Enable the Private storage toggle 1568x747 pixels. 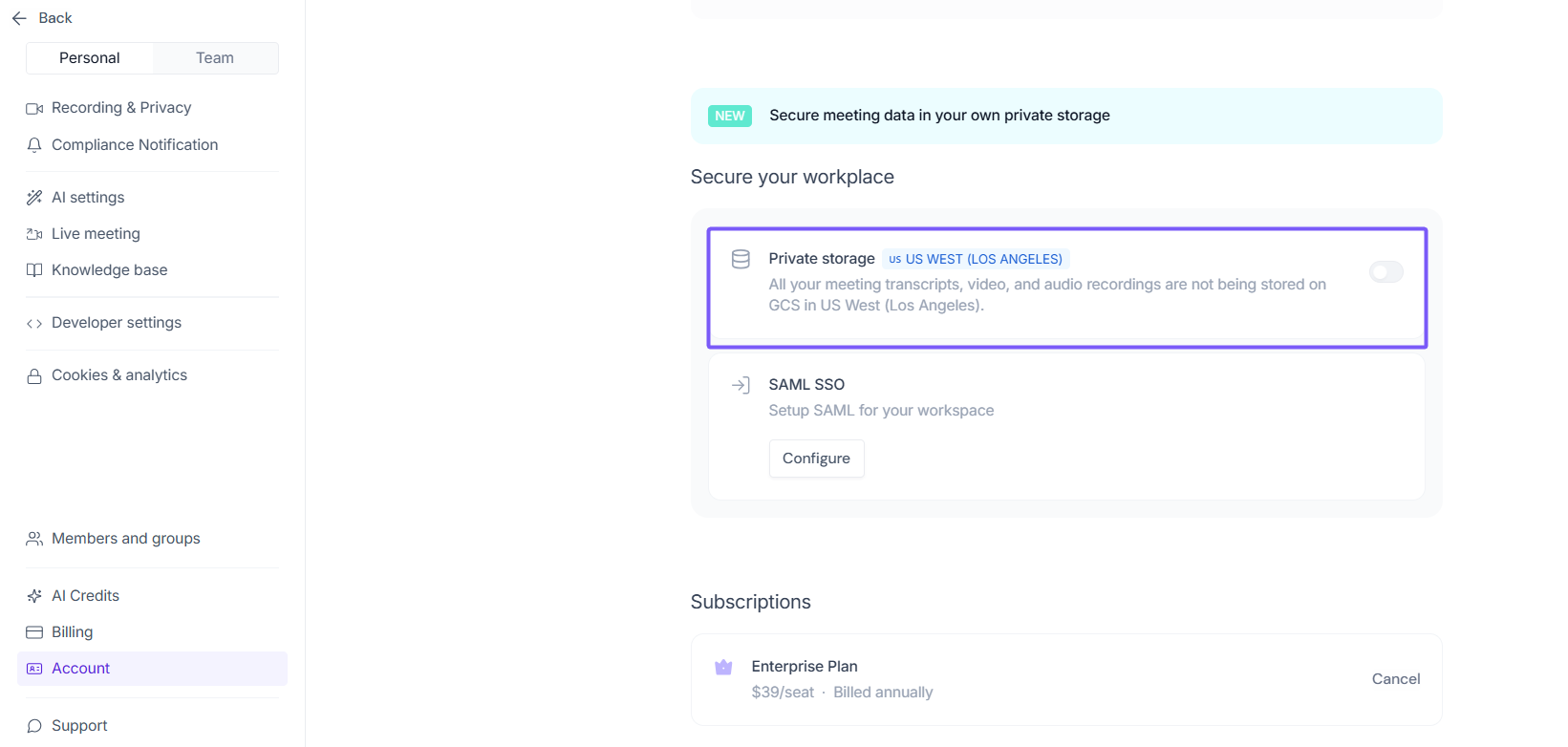point(1385,272)
